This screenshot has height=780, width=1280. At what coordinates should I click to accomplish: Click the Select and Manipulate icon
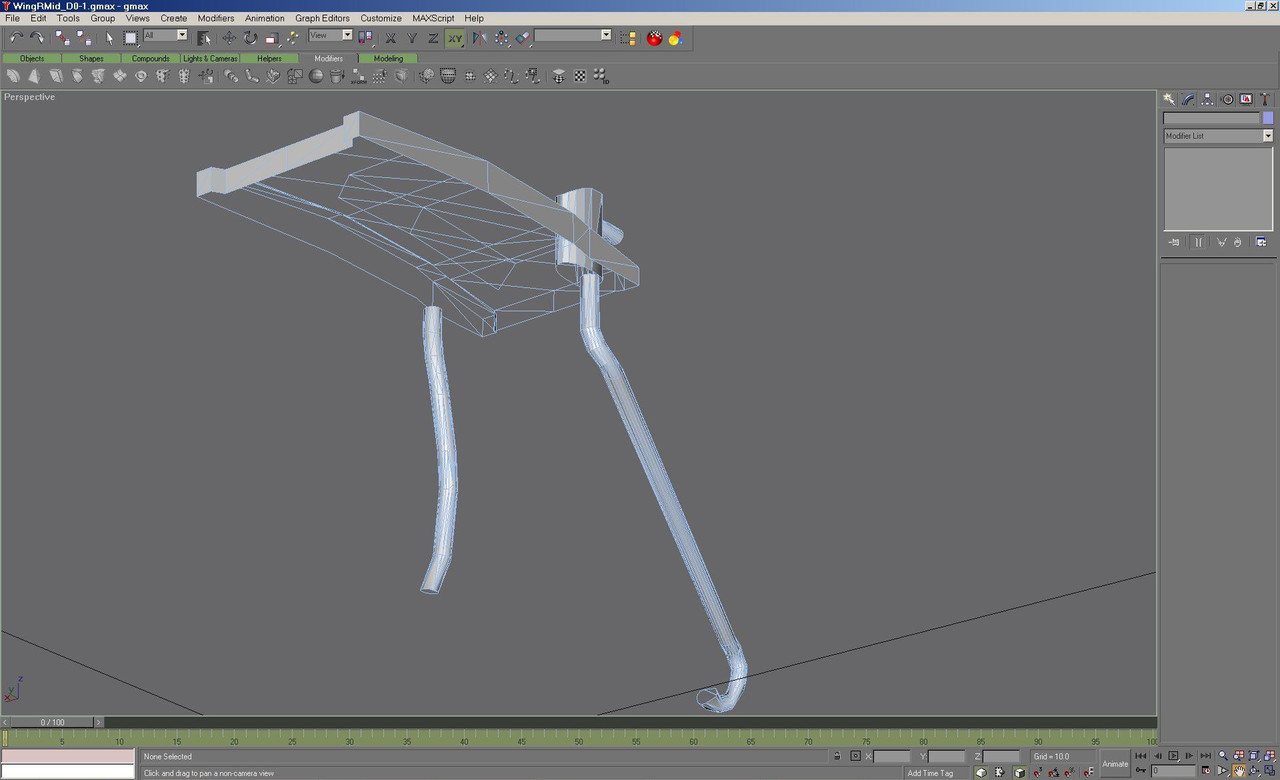pyautogui.click(x=292, y=38)
